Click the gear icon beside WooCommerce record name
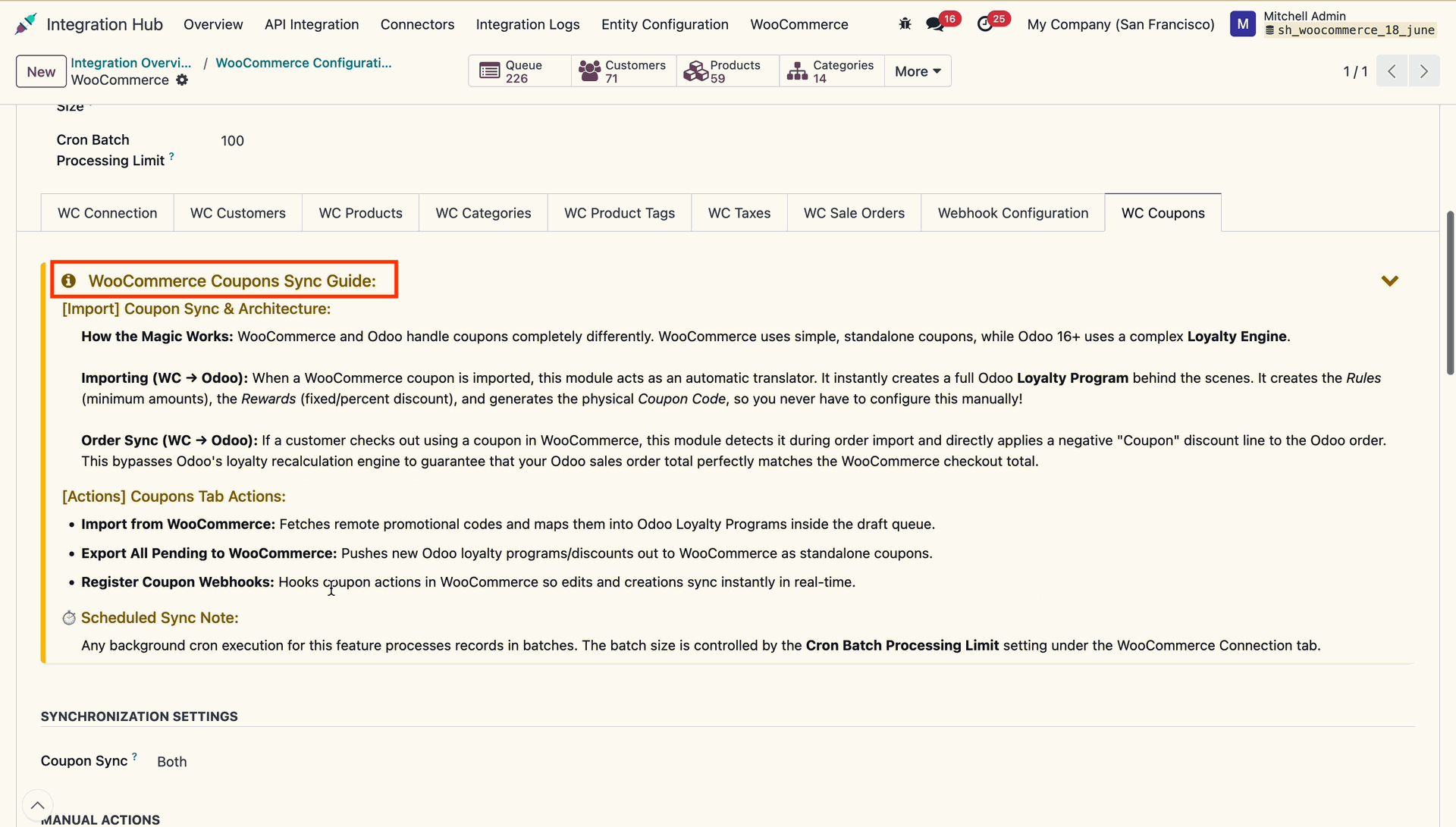 tap(182, 80)
